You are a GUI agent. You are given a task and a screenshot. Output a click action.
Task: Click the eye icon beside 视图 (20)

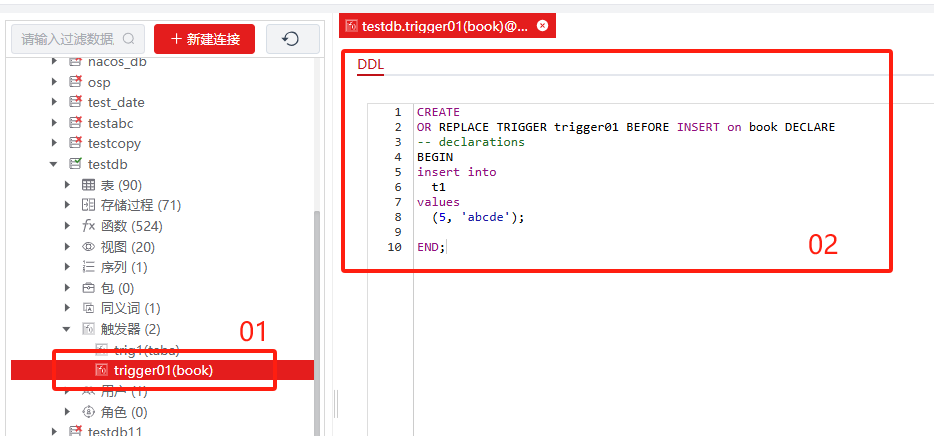click(x=88, y=247)
